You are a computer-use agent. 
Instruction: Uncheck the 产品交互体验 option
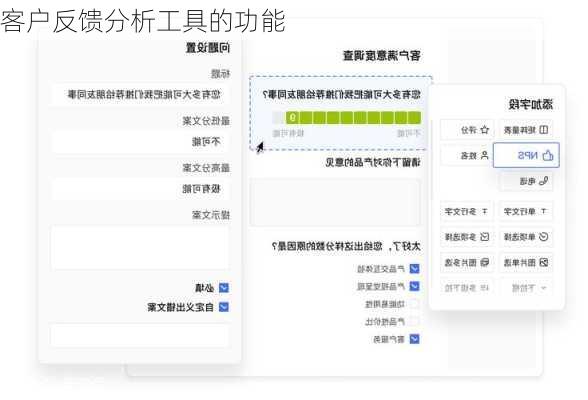click(414, 269)
